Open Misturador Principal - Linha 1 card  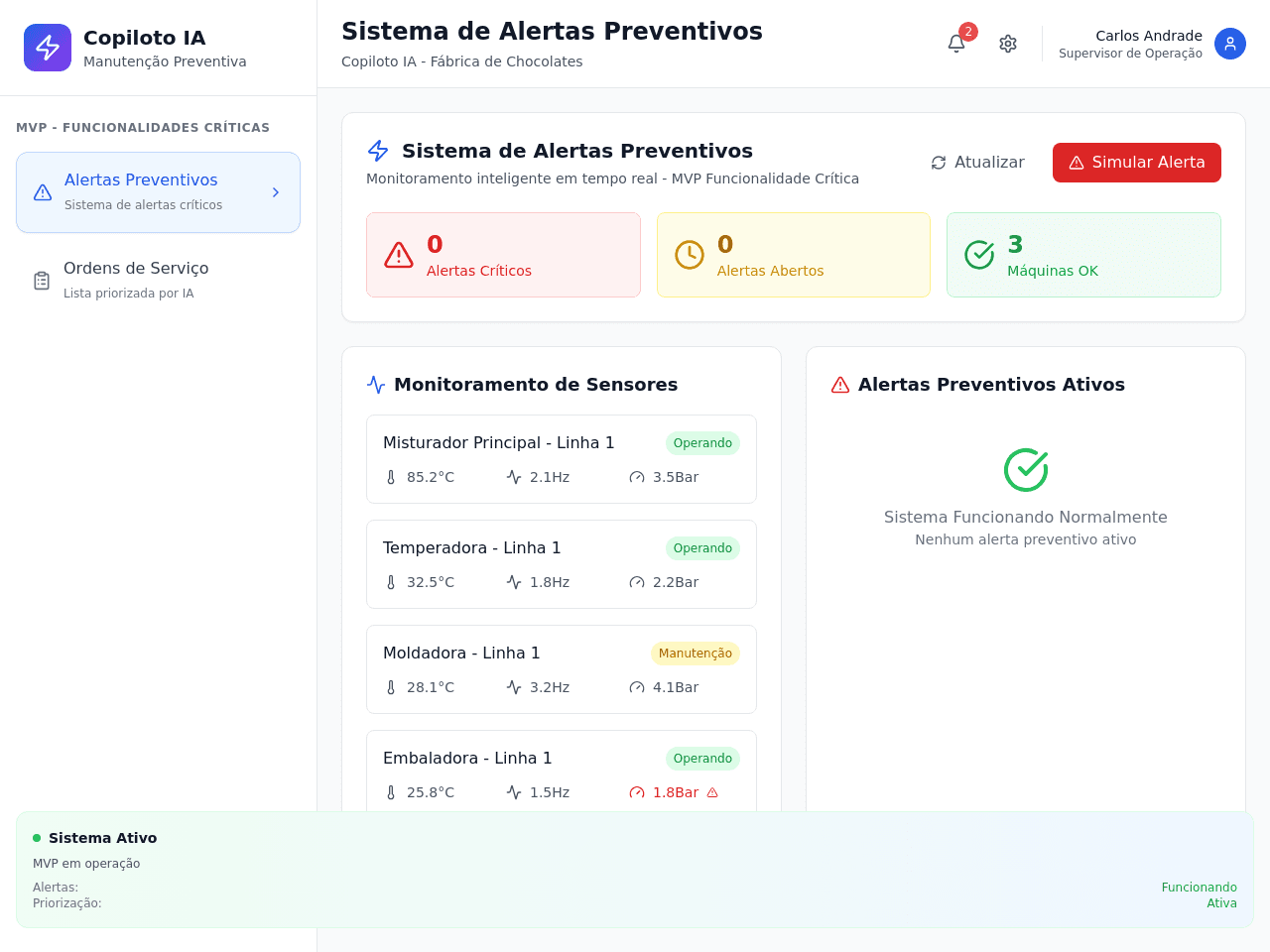pos(562,459)
